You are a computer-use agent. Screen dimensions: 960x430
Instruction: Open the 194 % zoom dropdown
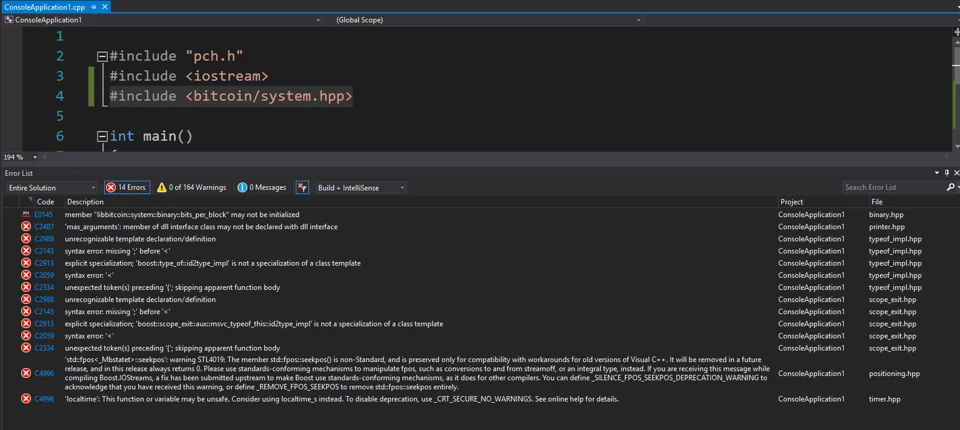[x=21, y=157]
